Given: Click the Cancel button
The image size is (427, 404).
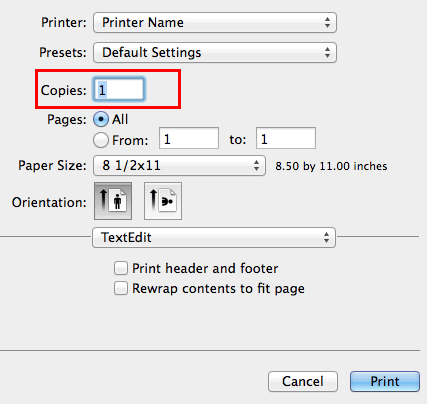Looking at the screenshot, I should (303, 381).
